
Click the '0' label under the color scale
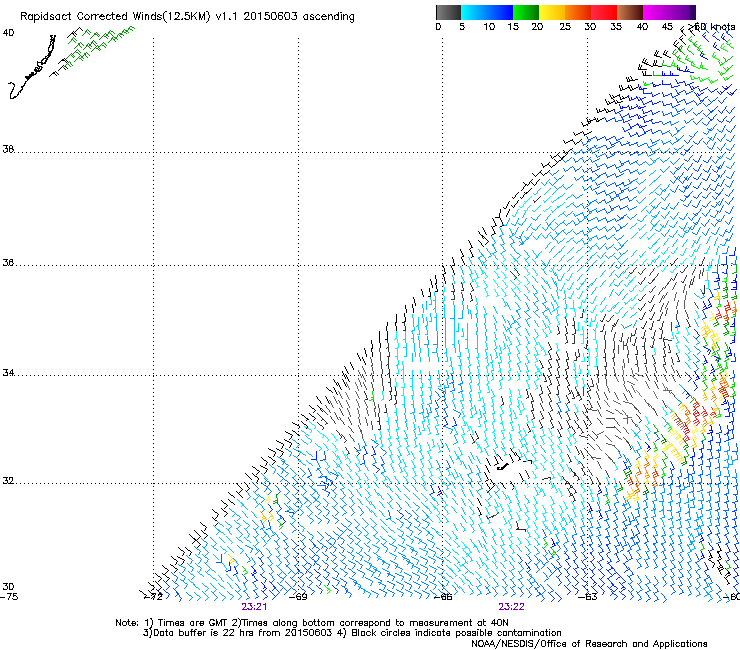point(438,27)
